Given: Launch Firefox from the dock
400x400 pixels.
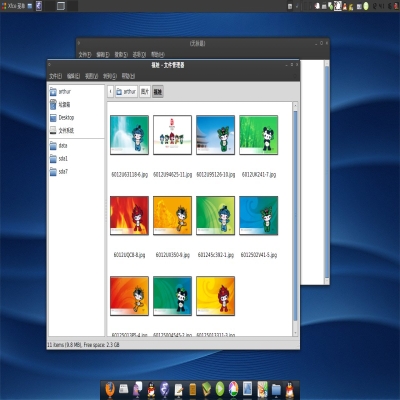Looking at the screenshot, I should click(110, 389).
